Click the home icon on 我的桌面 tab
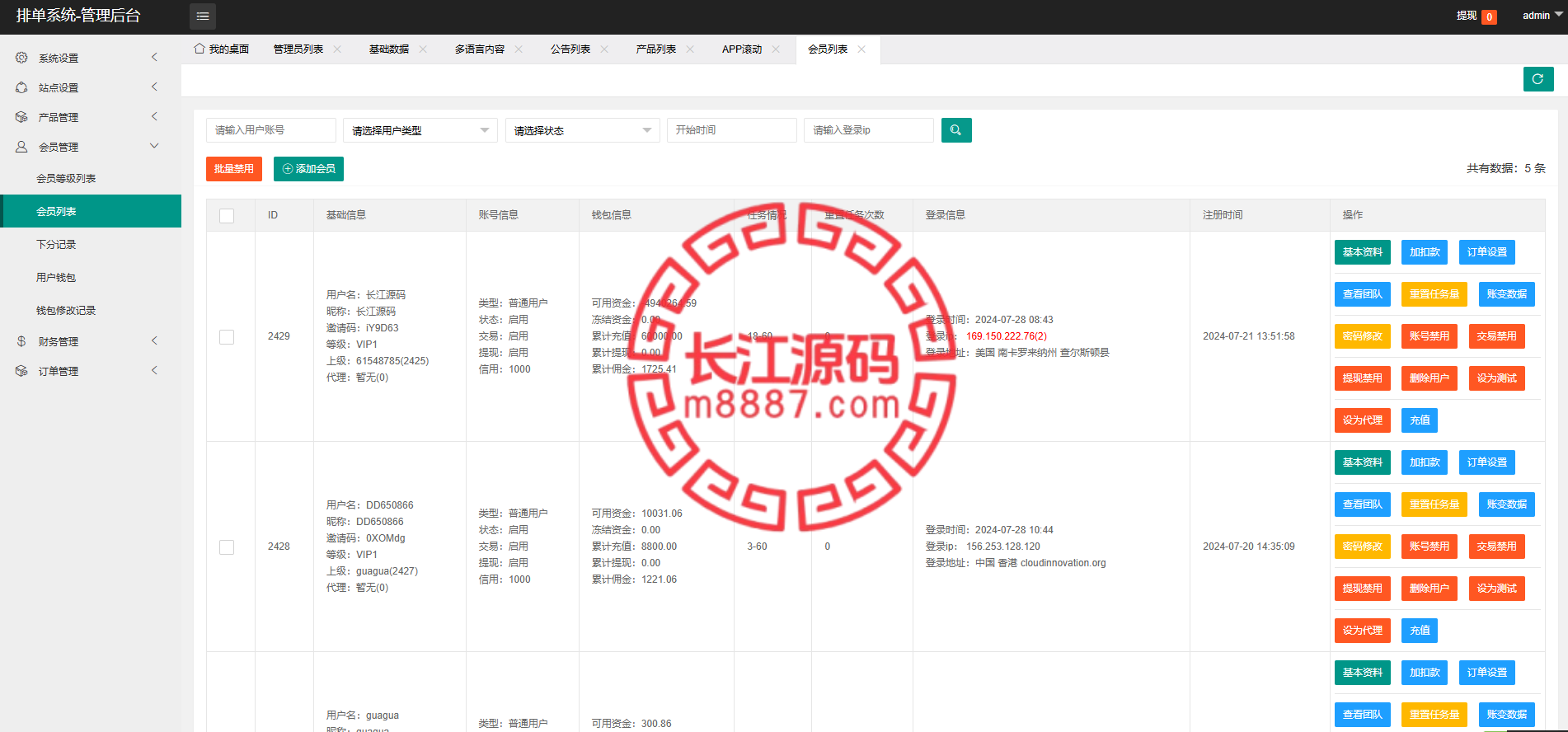Viewport: 1568px width, 732px height. coord(199,49)
